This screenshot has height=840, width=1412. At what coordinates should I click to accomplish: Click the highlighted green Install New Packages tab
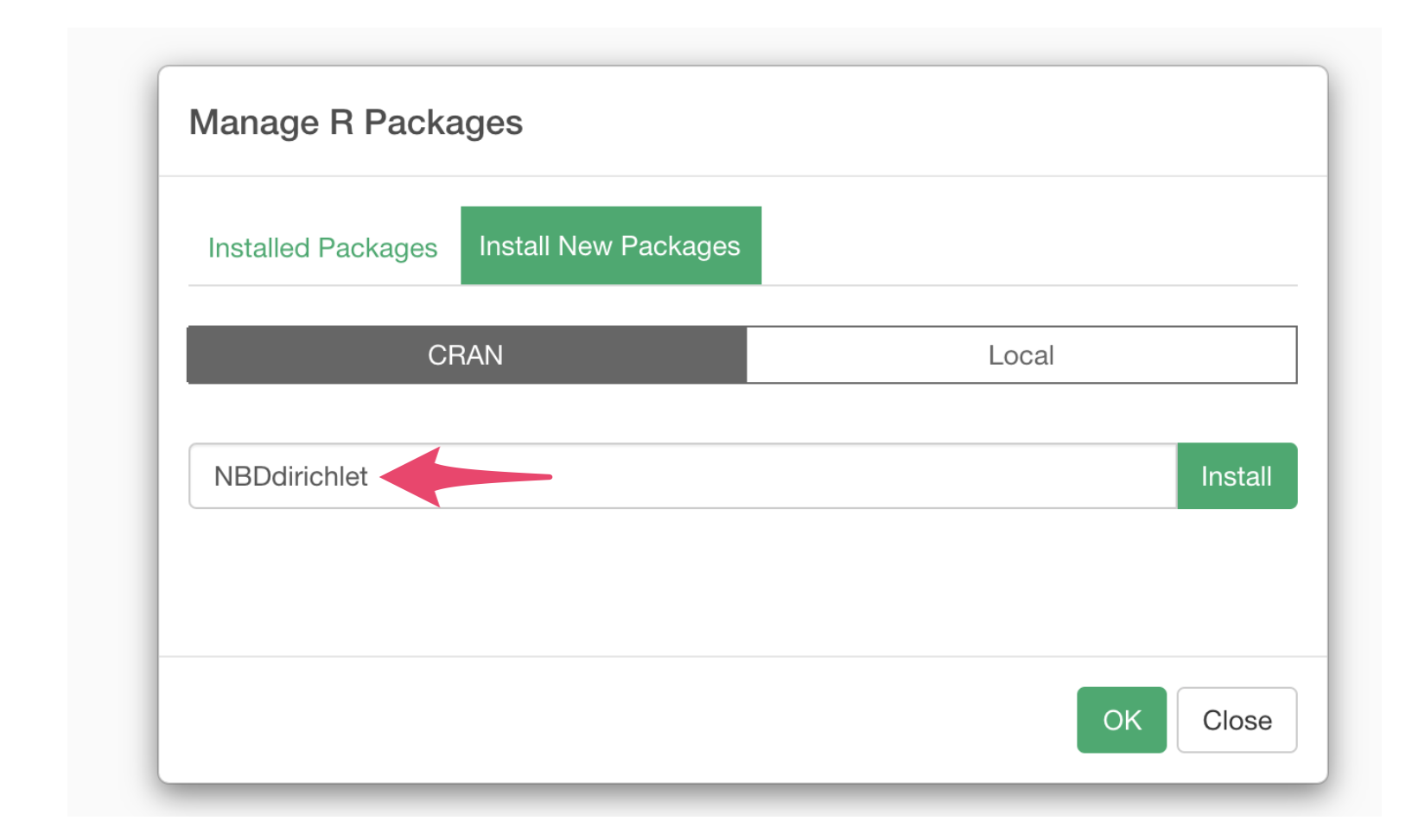pos(610,246)
